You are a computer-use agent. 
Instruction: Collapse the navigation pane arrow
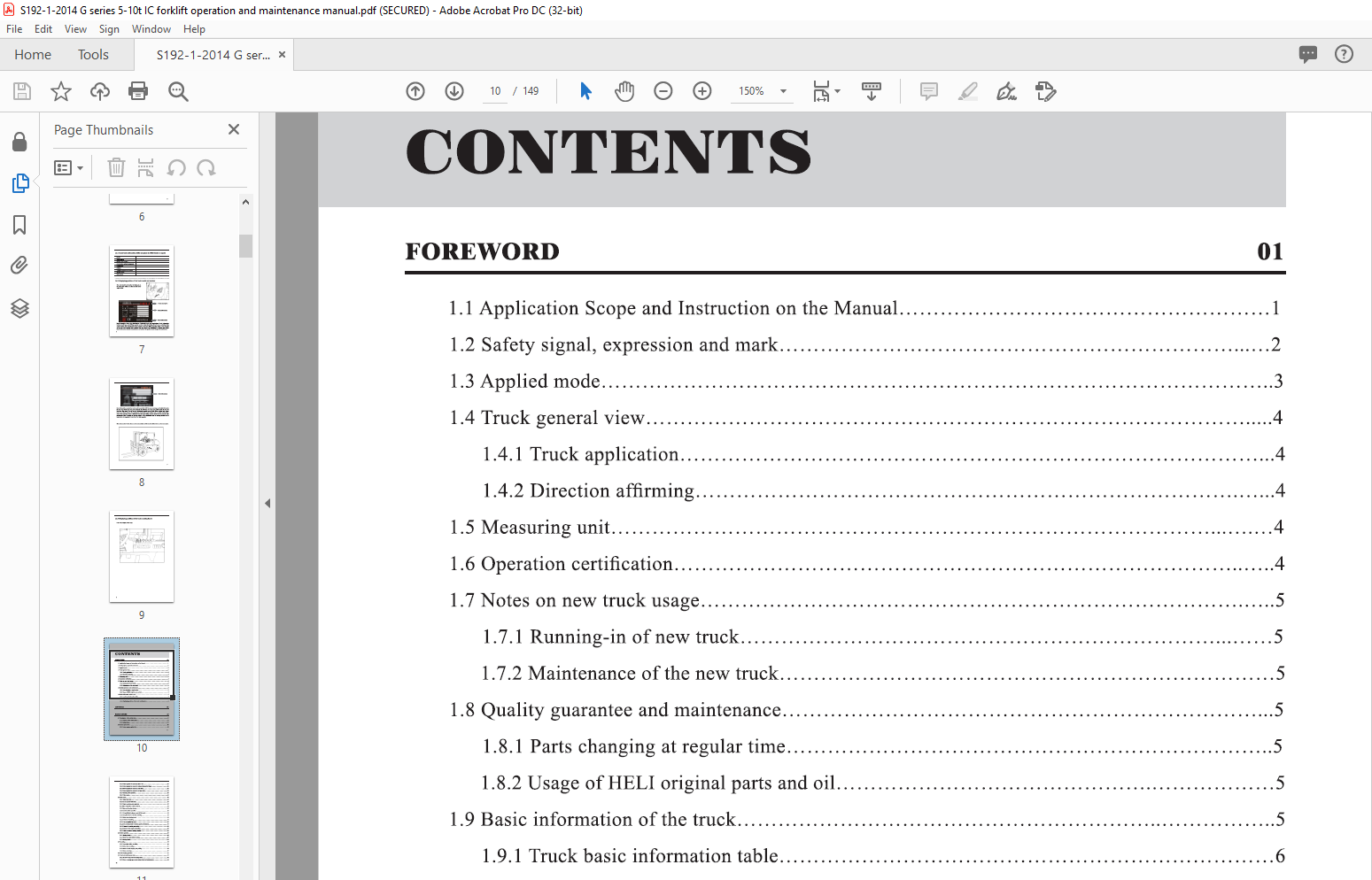[267, 503]
